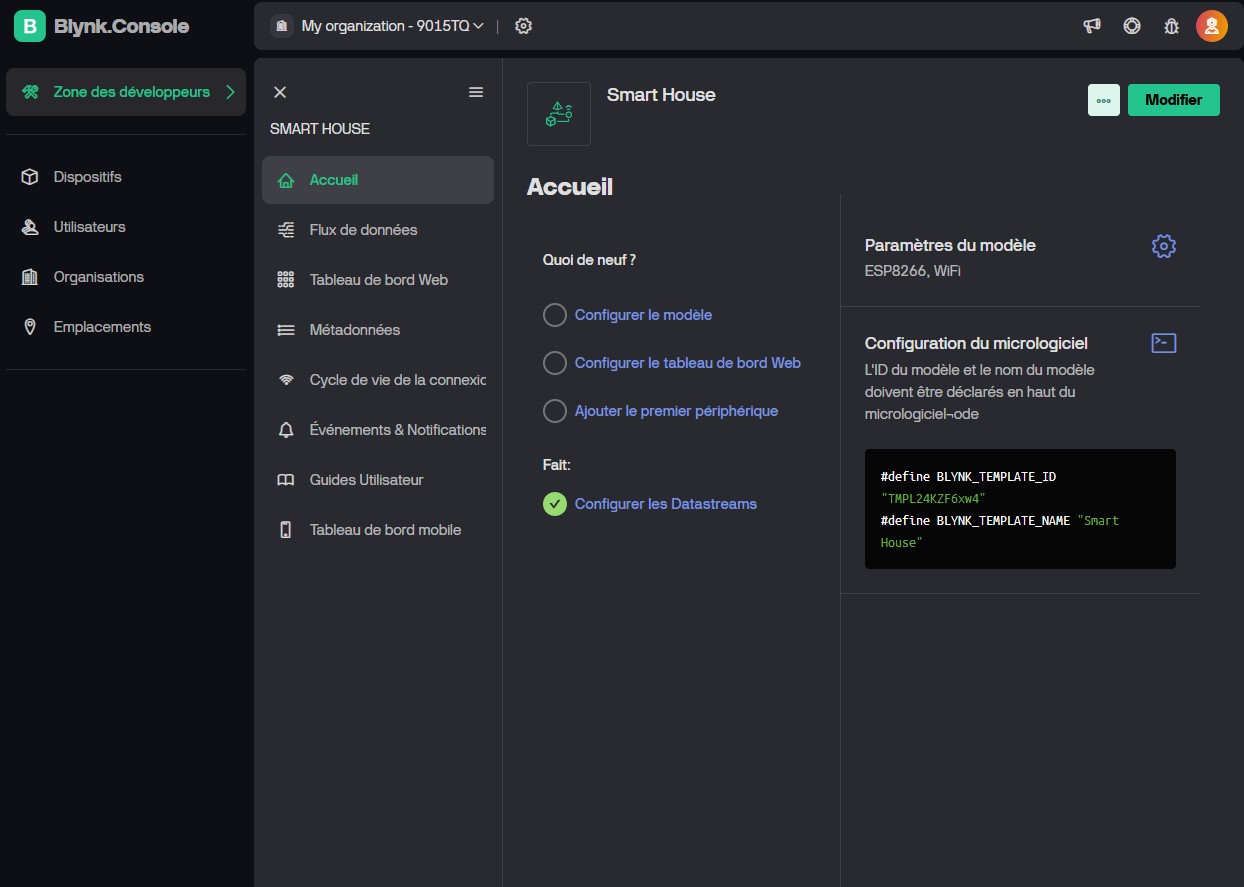Open Tableau de bord Web section

[378, 280]
